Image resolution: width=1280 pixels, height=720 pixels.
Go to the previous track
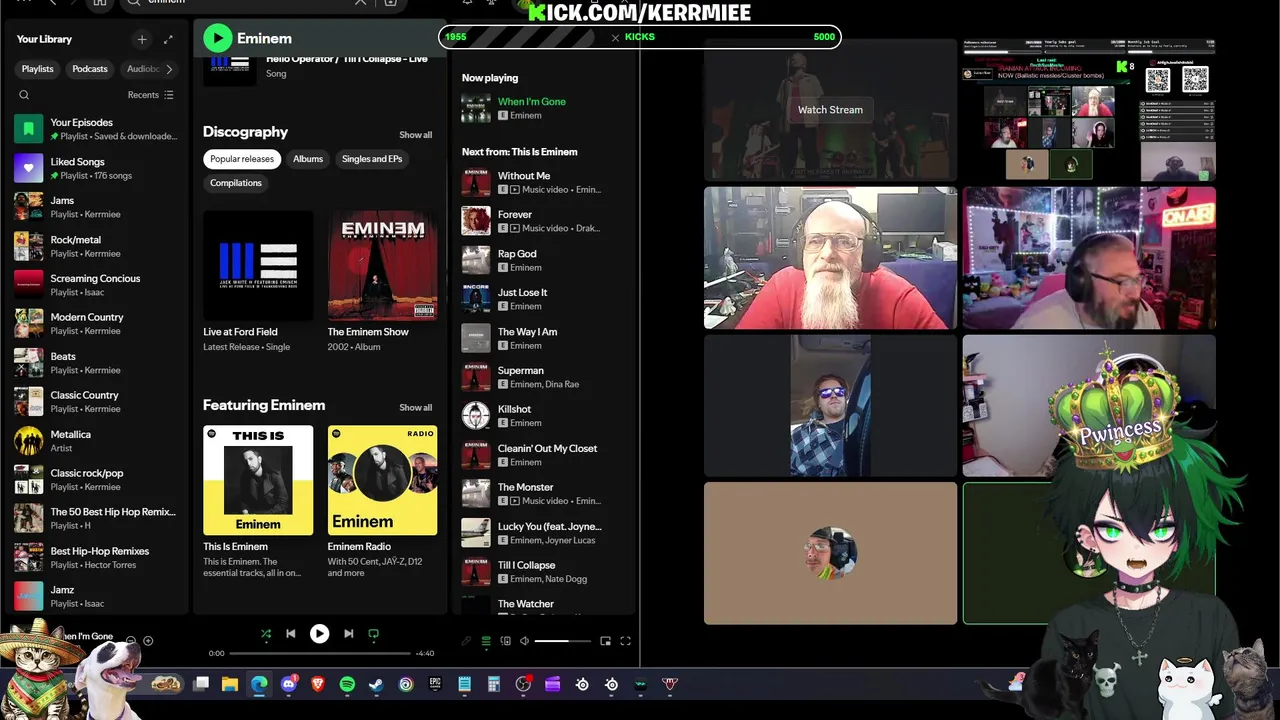290,633
